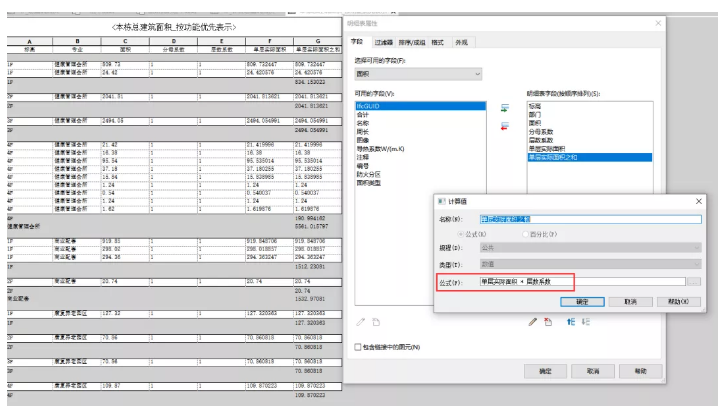This screenshot has height=411, width=727.
Task: Click the 名称(N) input field
Action: tap(590, 219)
